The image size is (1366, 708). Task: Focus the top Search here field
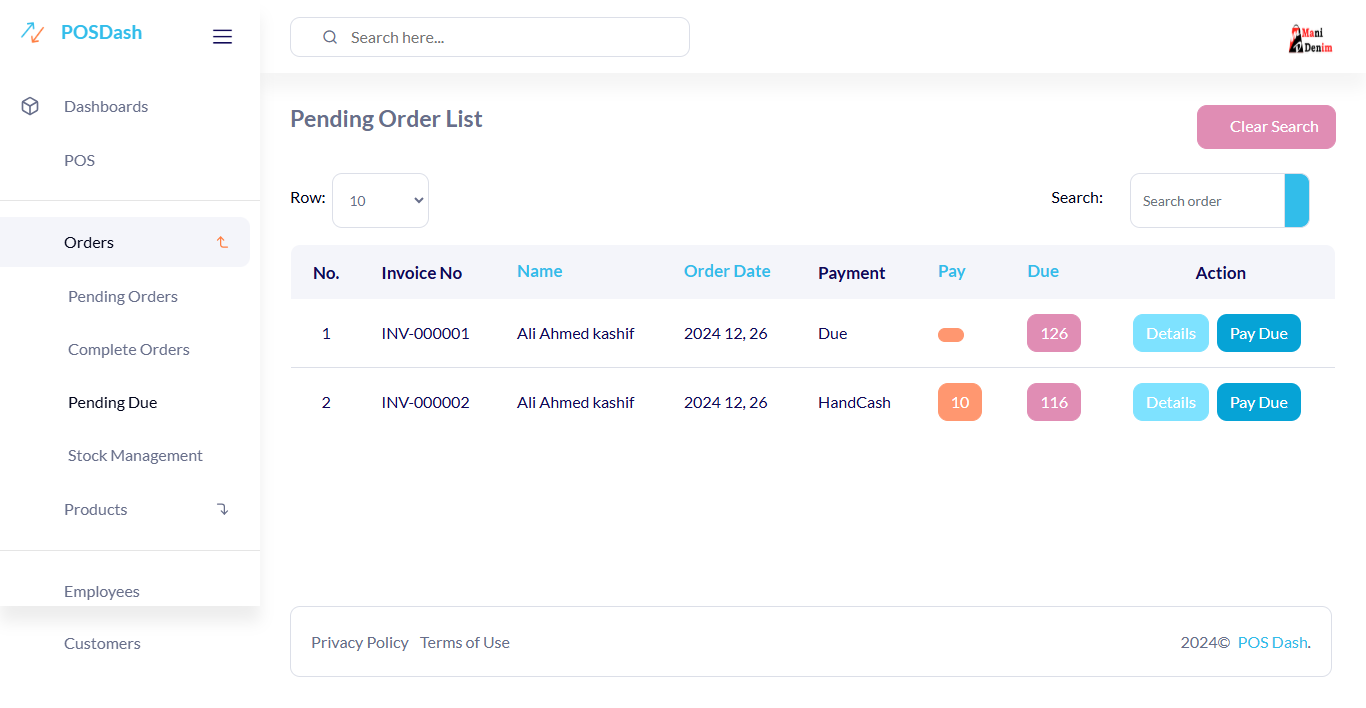(x=490, y=37)
